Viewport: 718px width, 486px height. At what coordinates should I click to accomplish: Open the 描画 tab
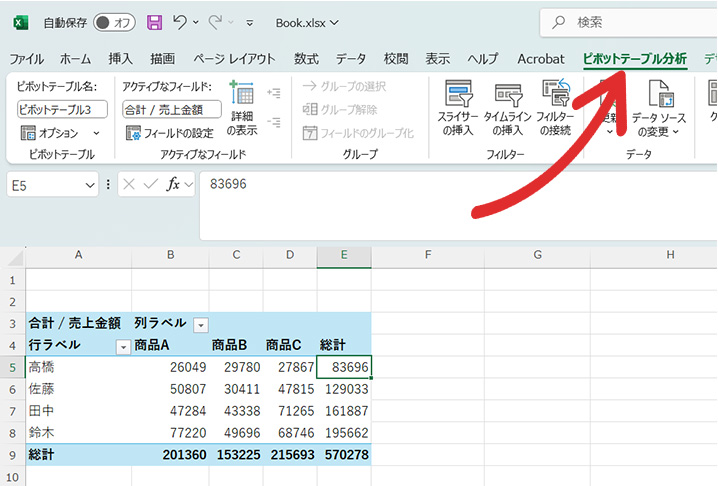point(163,59)
